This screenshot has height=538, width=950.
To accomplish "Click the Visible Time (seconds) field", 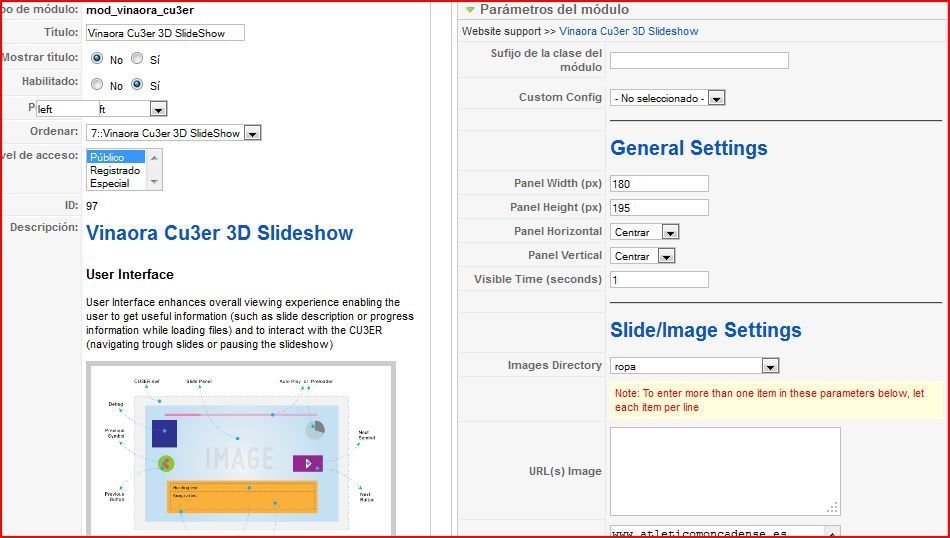I will [659, 279].
